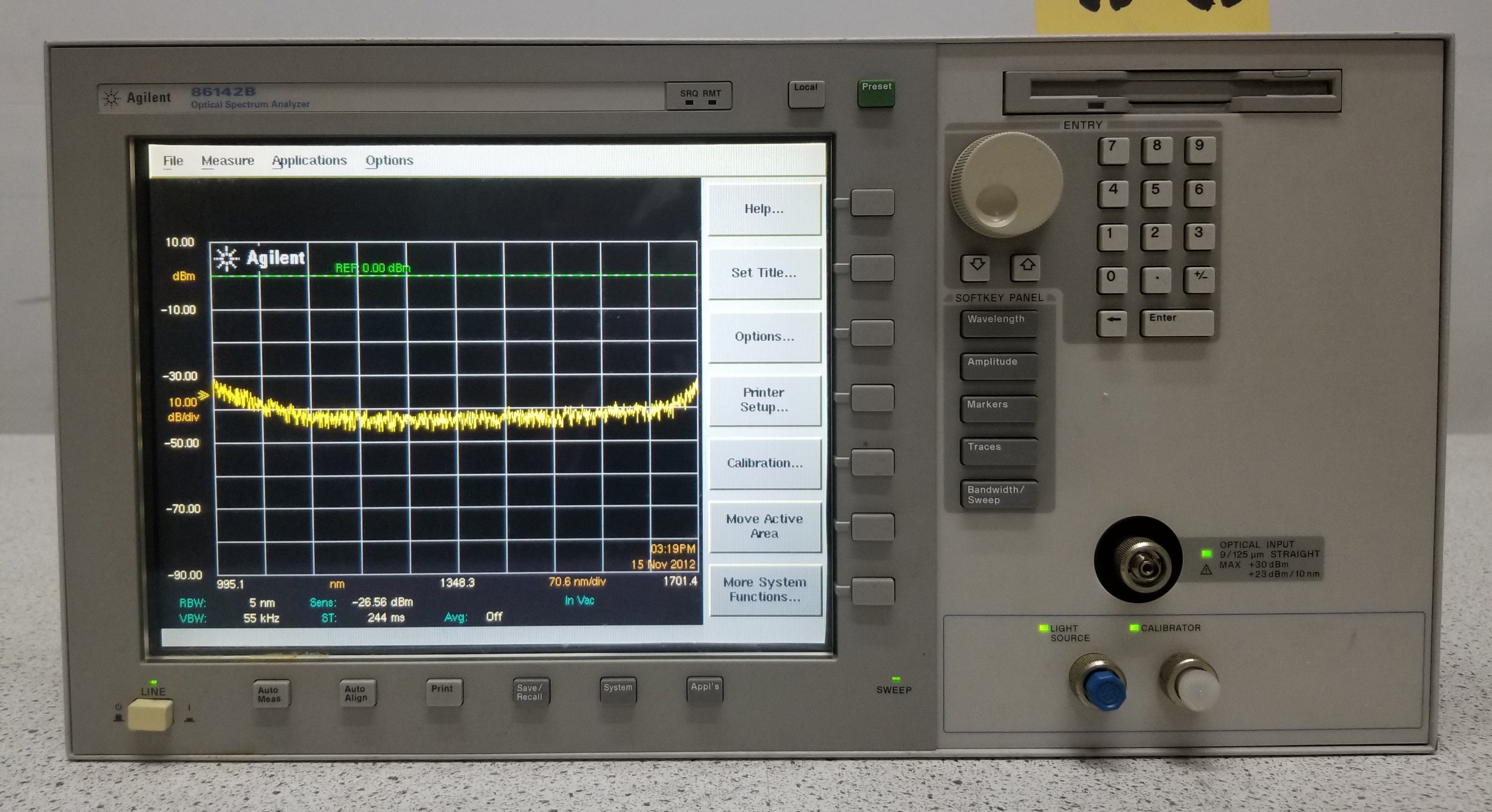Tap the Auto Align key

point(357,693)
